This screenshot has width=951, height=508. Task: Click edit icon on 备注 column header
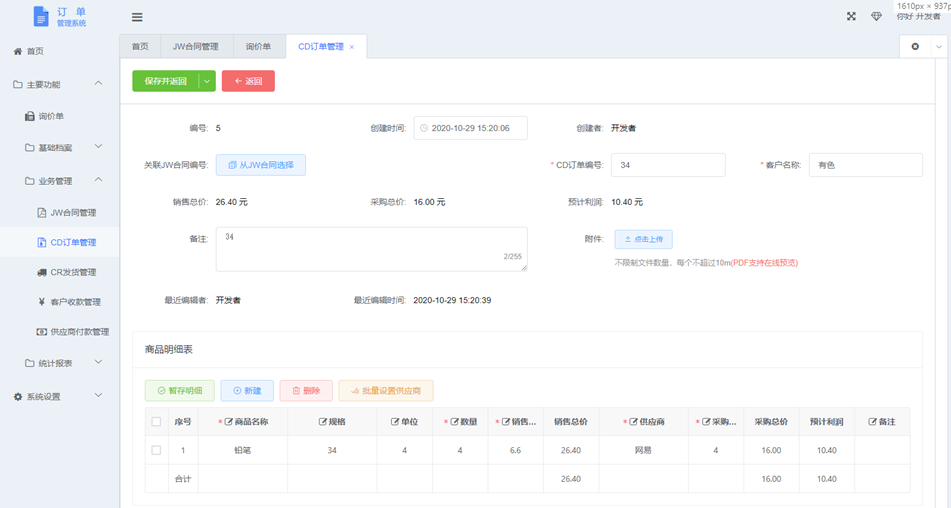872,422
